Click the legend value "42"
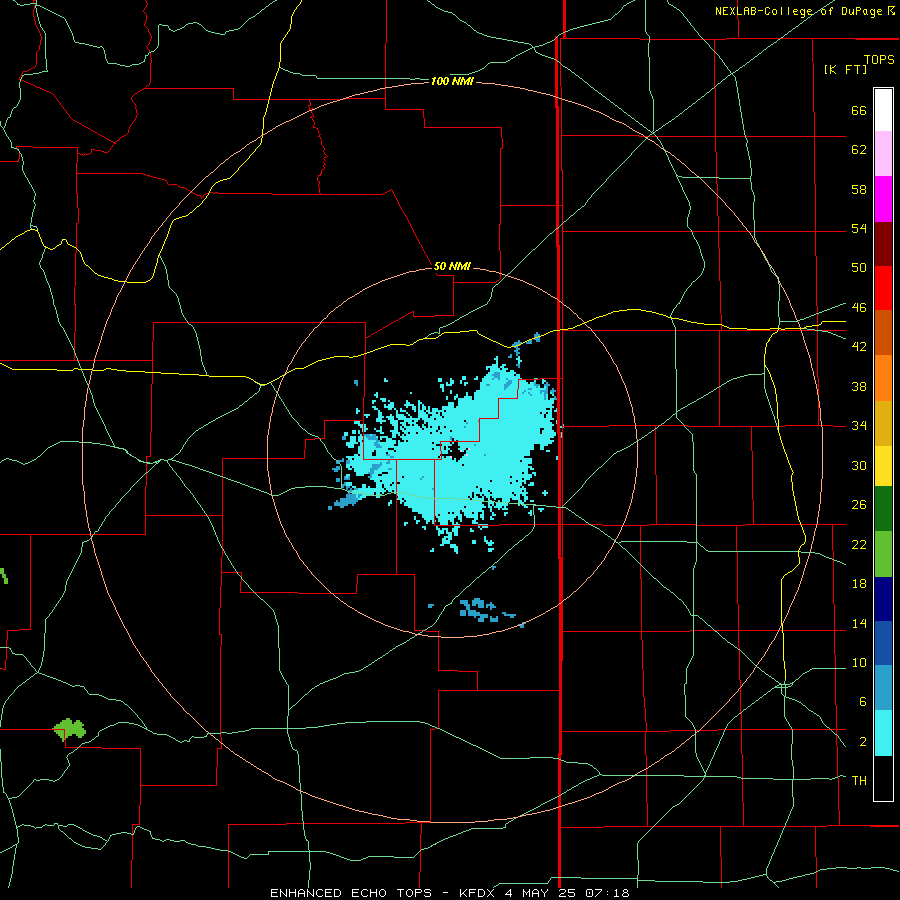The image size is (900, 900). pos(859,346)
